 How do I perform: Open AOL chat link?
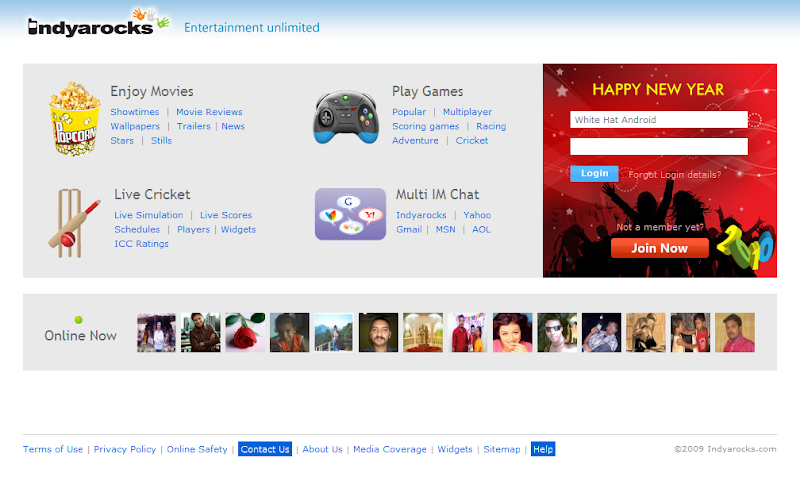pos(481,229)
